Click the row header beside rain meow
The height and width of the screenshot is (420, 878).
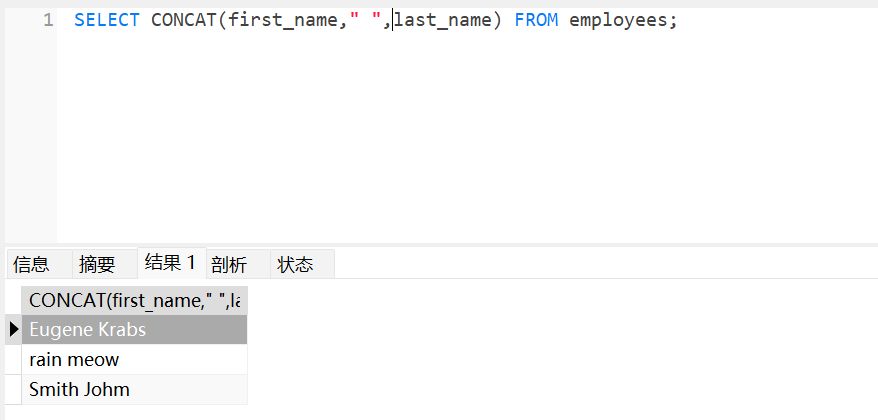point(14,359)
